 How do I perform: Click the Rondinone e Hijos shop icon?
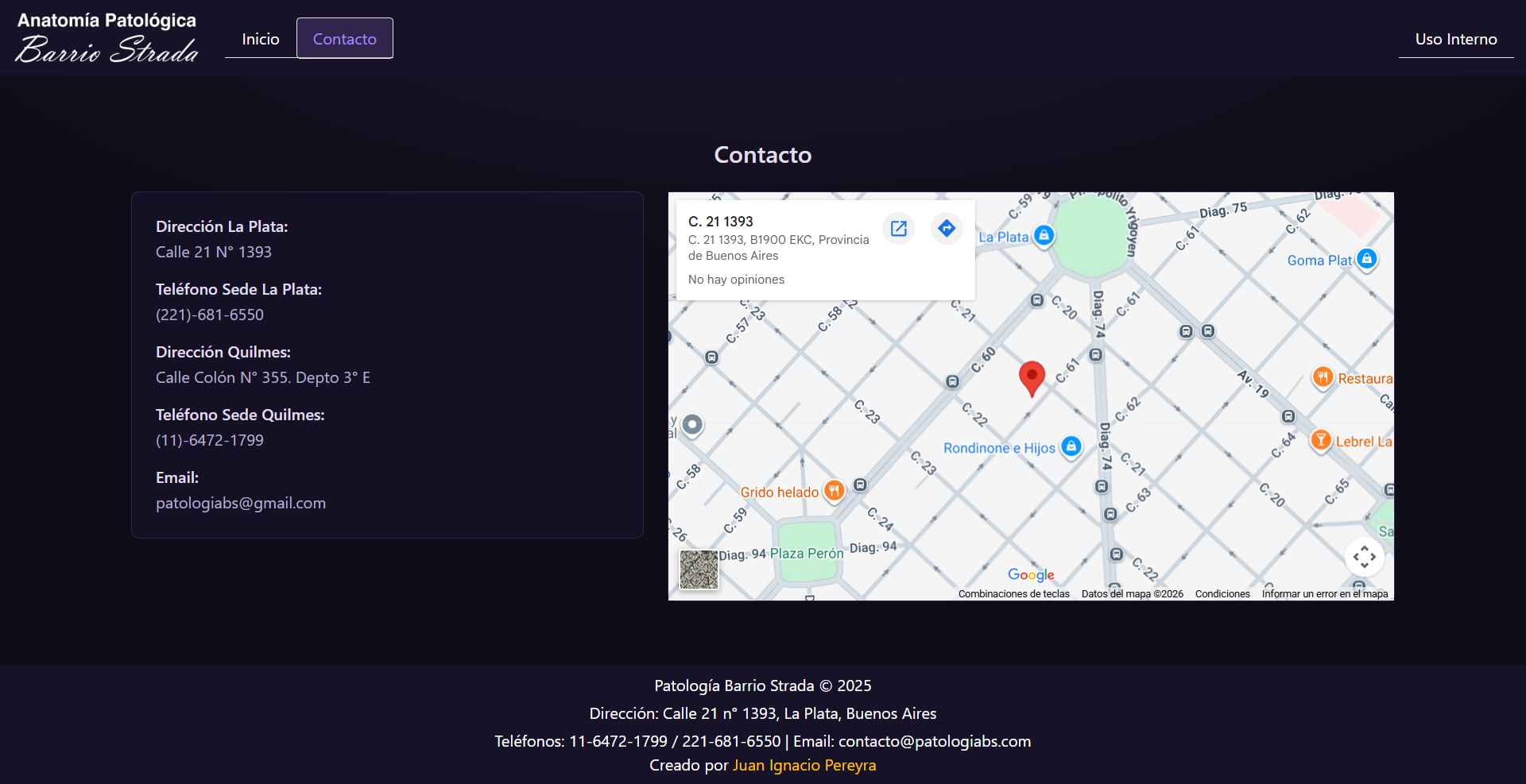coord(1071,446)
